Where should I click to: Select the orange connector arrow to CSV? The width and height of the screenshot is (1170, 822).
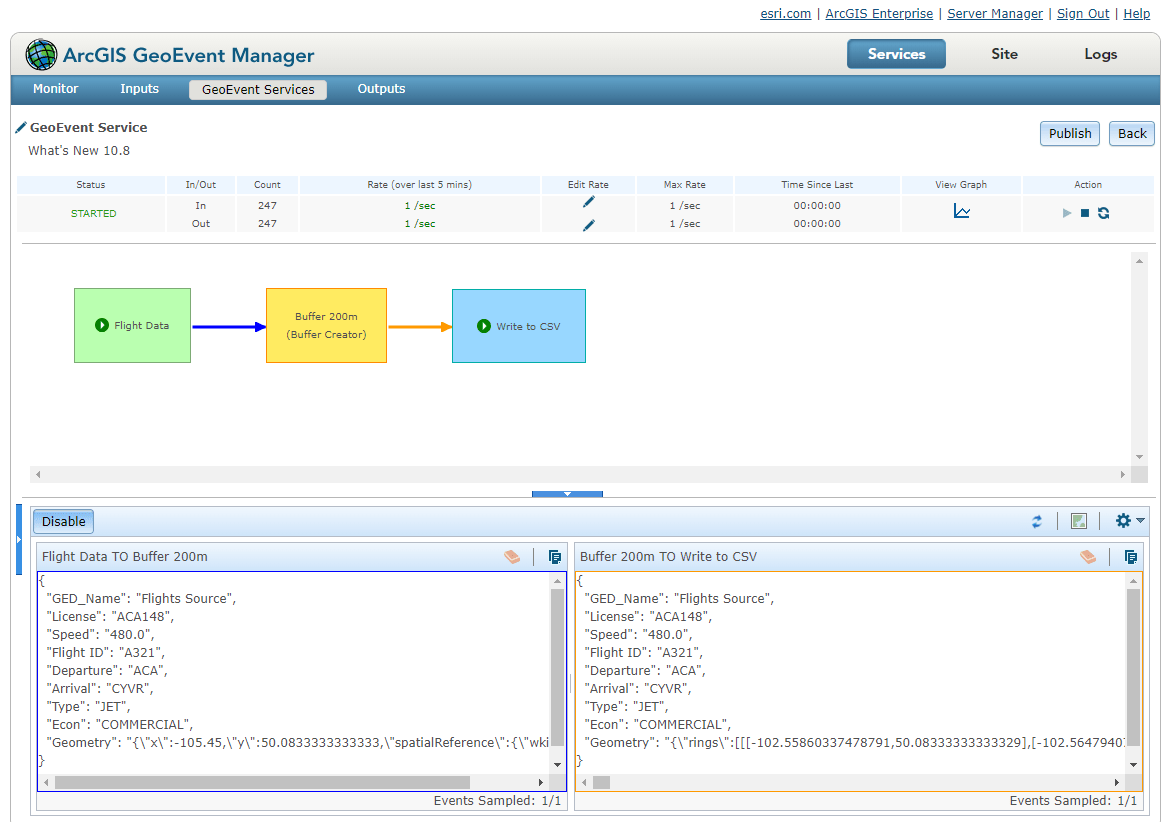[420, 327]
